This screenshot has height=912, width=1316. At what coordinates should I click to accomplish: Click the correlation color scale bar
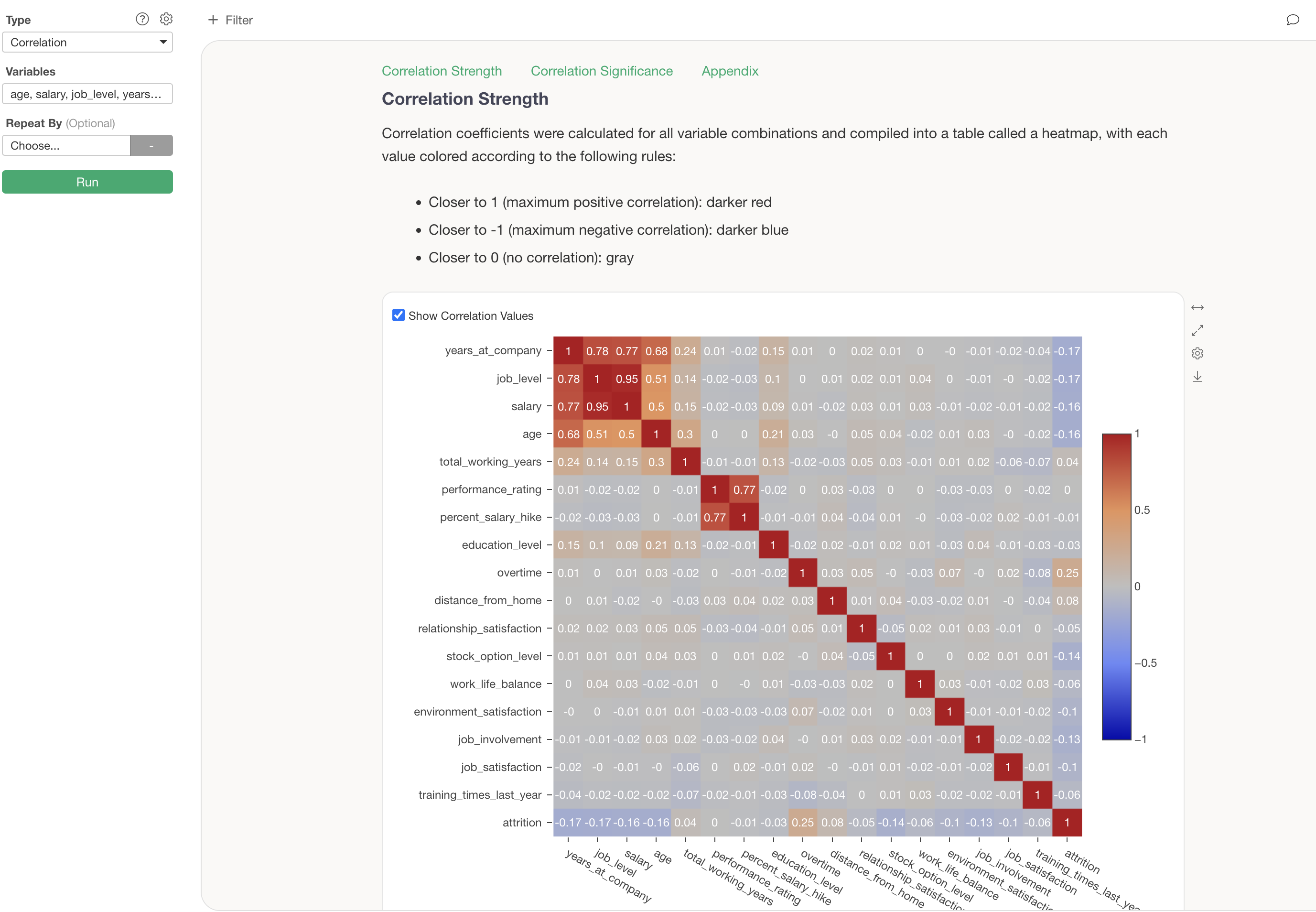[x=1116, y=586]
